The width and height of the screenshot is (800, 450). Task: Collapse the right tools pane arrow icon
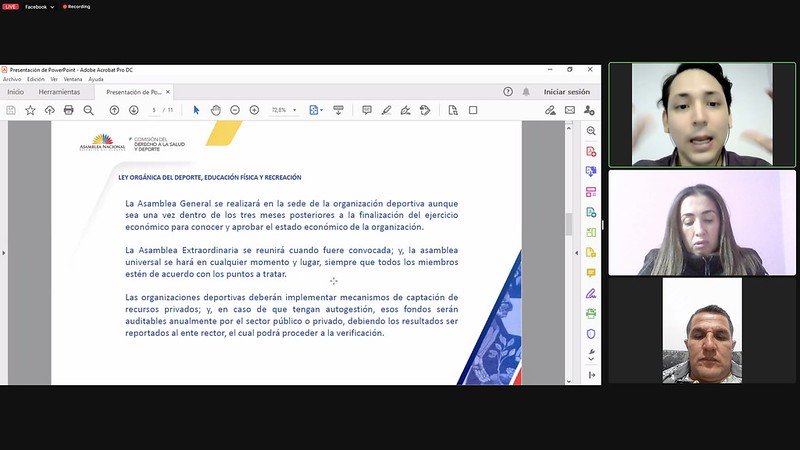(x=591, y=375)
